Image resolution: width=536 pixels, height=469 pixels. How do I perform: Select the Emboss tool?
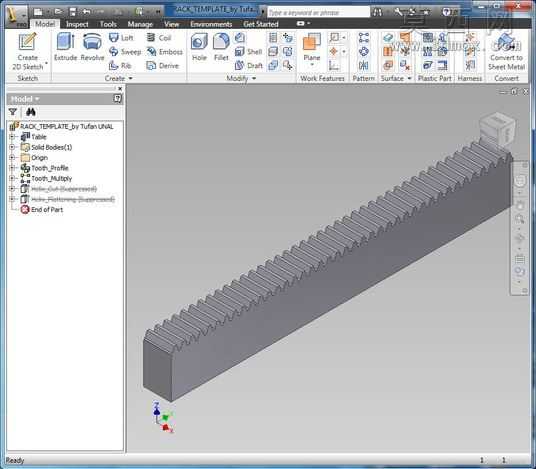pyautogui.click(x=164, y=52)
